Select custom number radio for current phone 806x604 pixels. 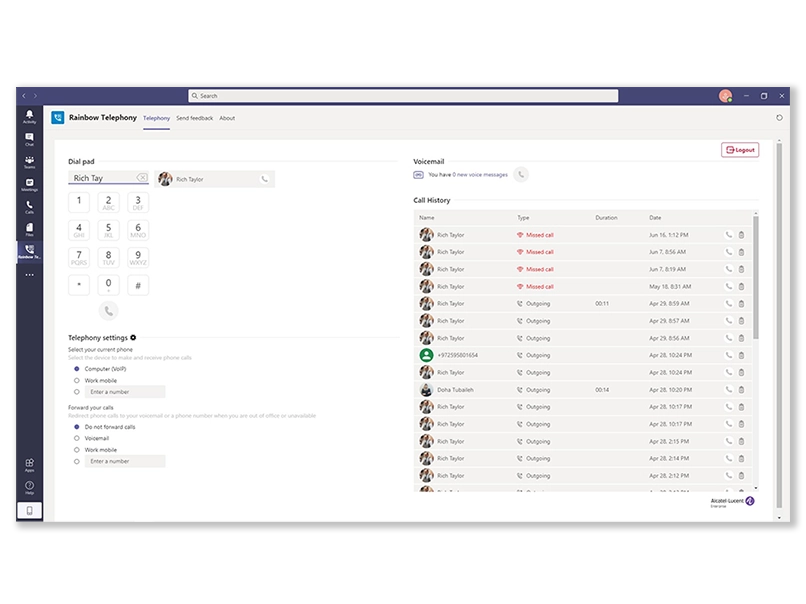77,392
